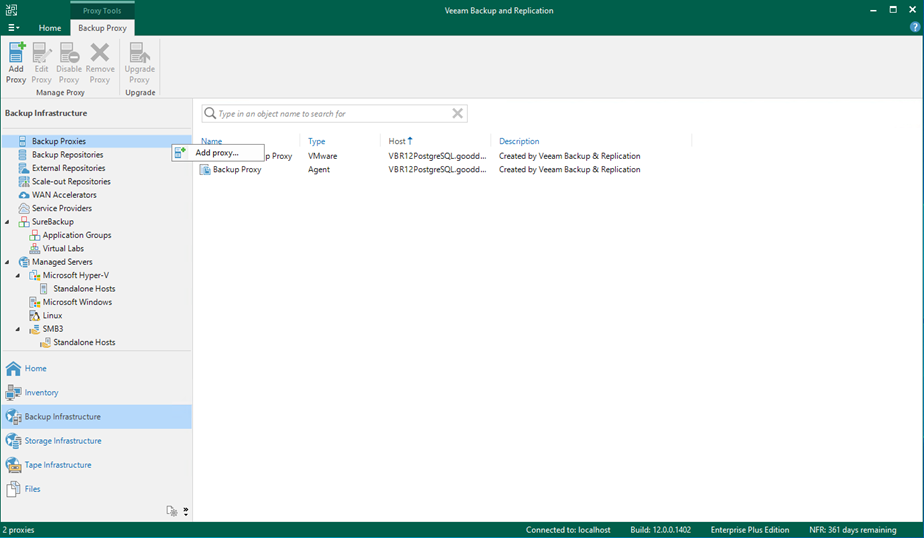Sort by the Description column header
This screenshot has width=924, height=538.
tap(519, 141)
